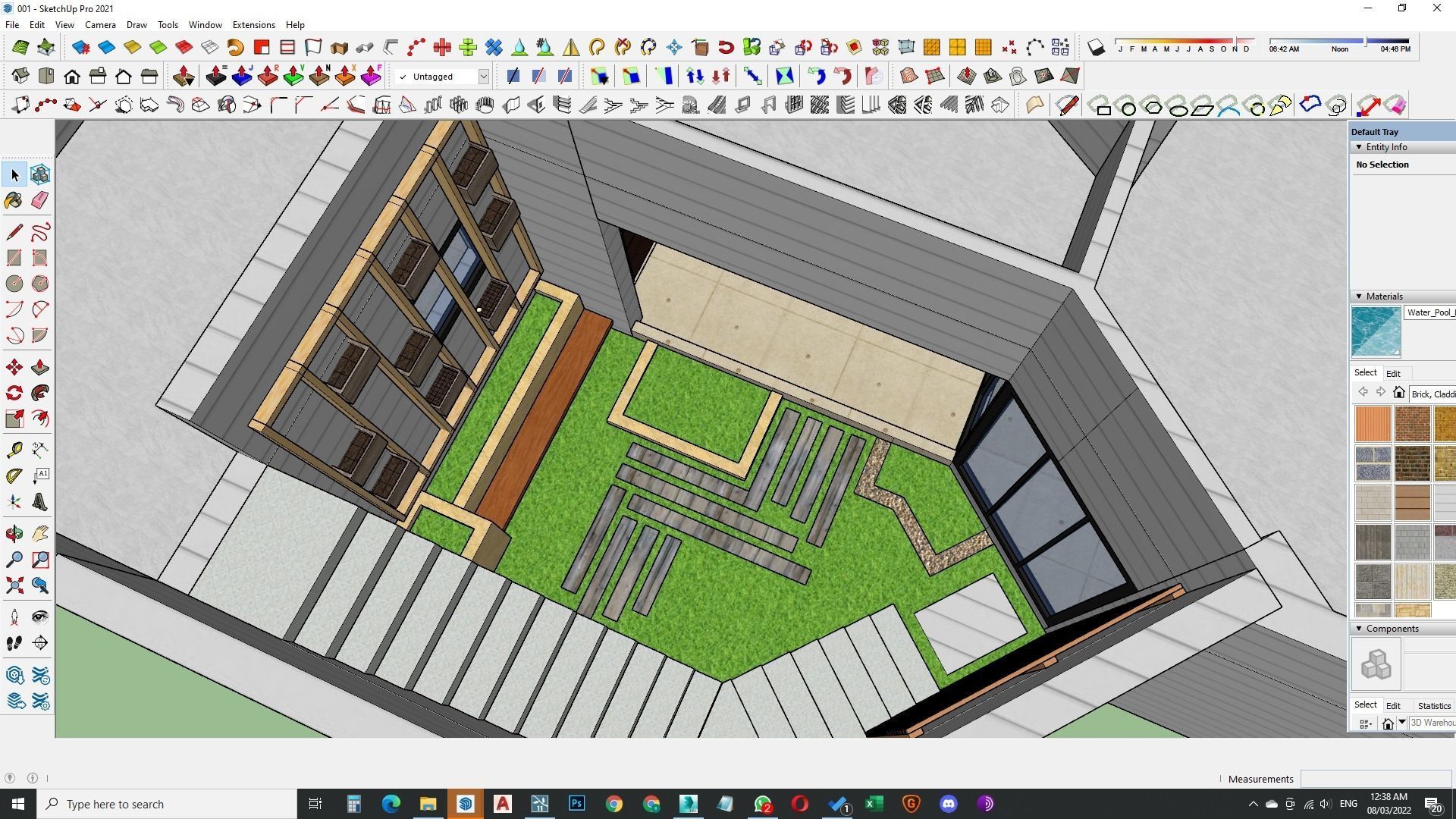Select the Orbit tool
The image size is (1456, 819).
(14, 534)
